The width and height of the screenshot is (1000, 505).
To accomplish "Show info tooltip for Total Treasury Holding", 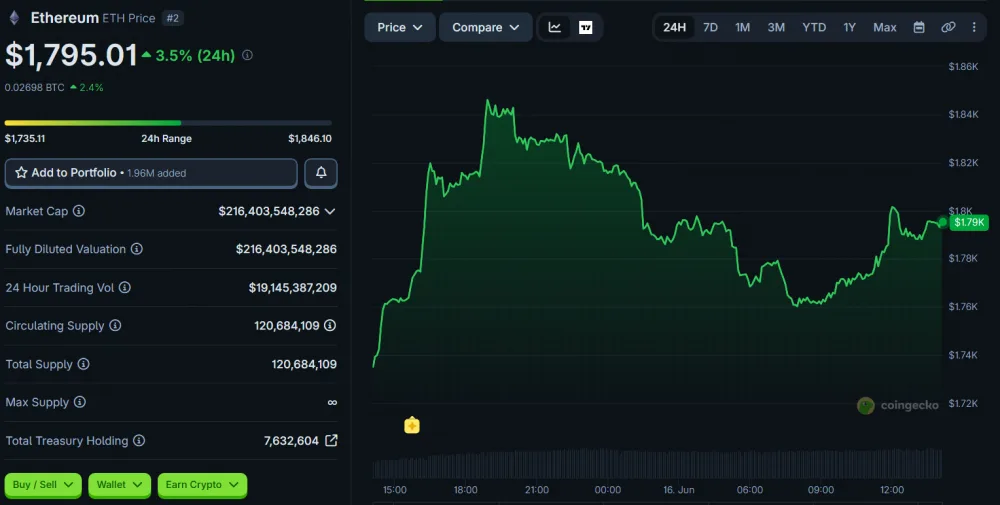I will pos(138,441).
